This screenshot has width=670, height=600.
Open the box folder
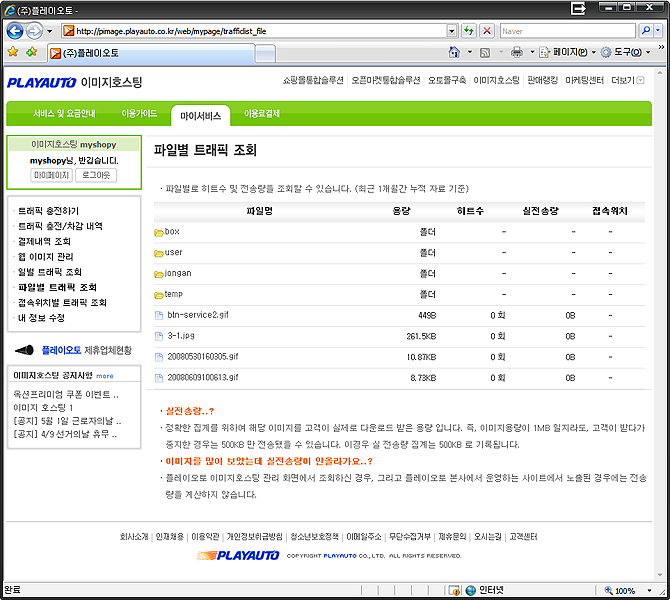(x=171, y=231)
